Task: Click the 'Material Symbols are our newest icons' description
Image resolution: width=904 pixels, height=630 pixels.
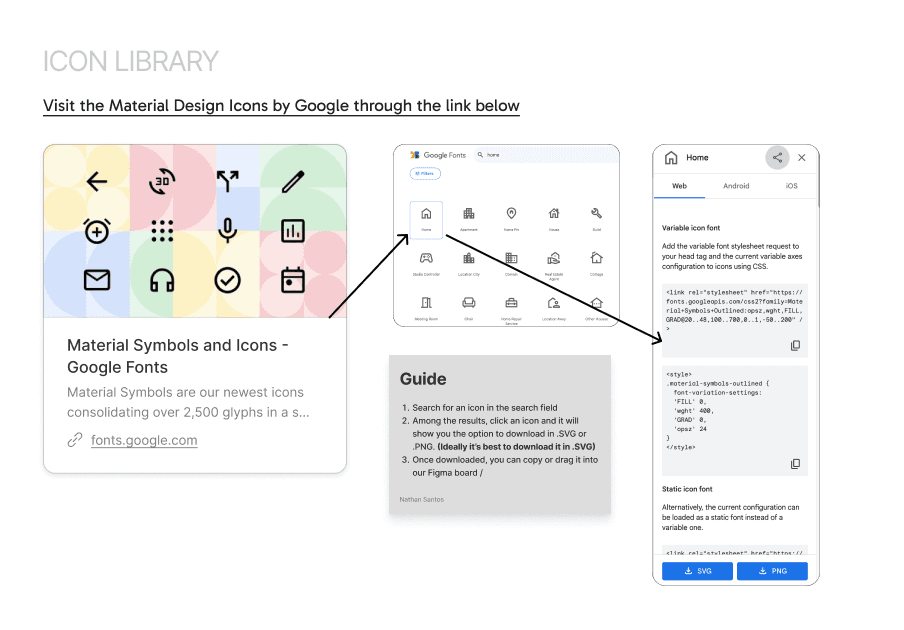Action: [x=188, y=402]
